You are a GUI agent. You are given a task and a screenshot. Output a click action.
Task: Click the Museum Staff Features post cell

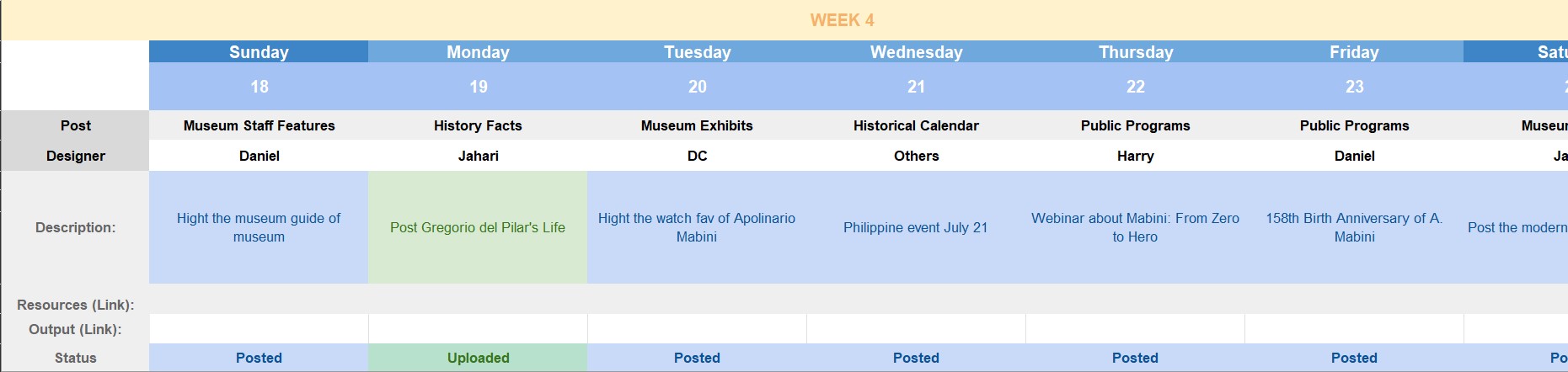tap(259, 125)
